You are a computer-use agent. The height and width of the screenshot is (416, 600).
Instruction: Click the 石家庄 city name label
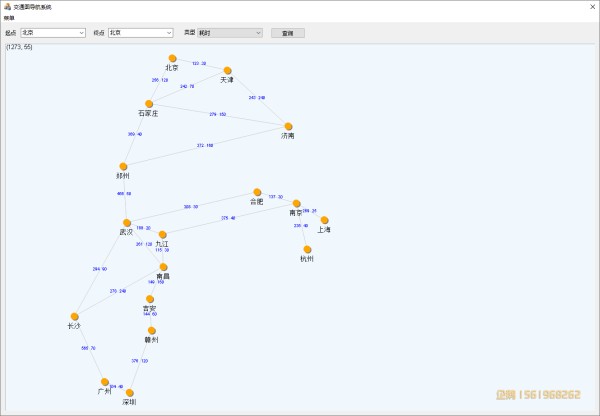click(148, 113)
